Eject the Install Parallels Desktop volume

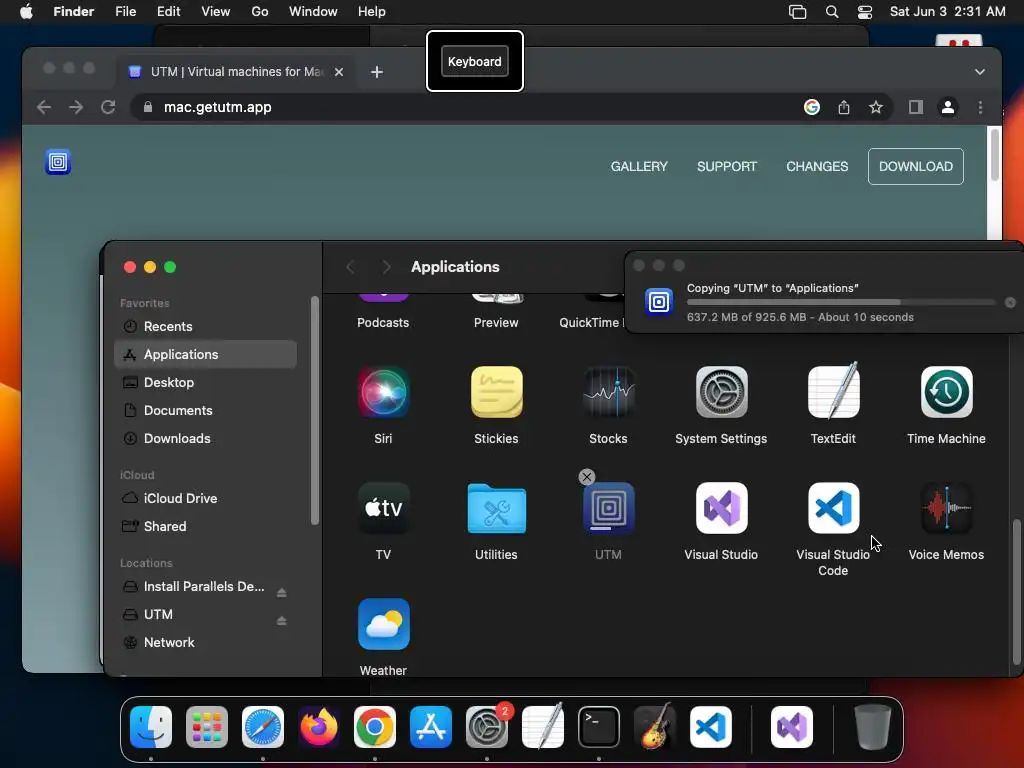click(281, 592)
